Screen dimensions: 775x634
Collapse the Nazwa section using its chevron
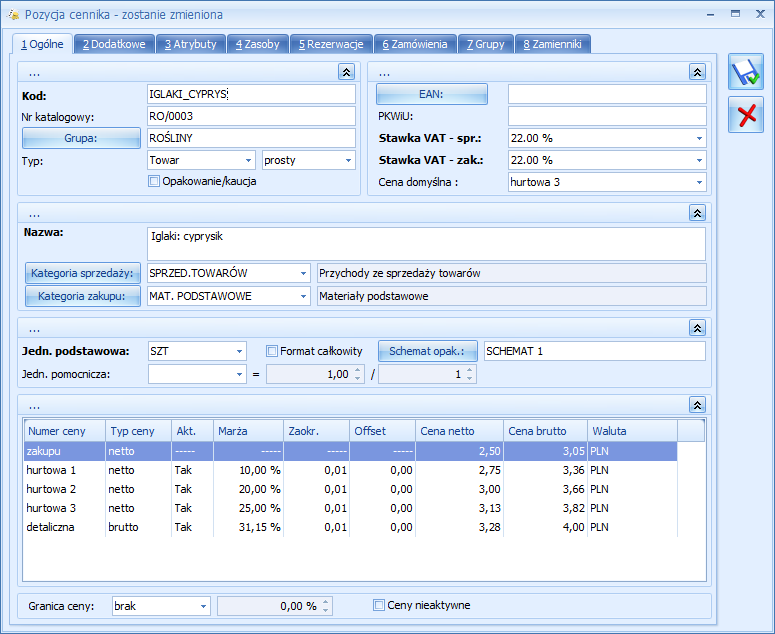click(697, 213)
